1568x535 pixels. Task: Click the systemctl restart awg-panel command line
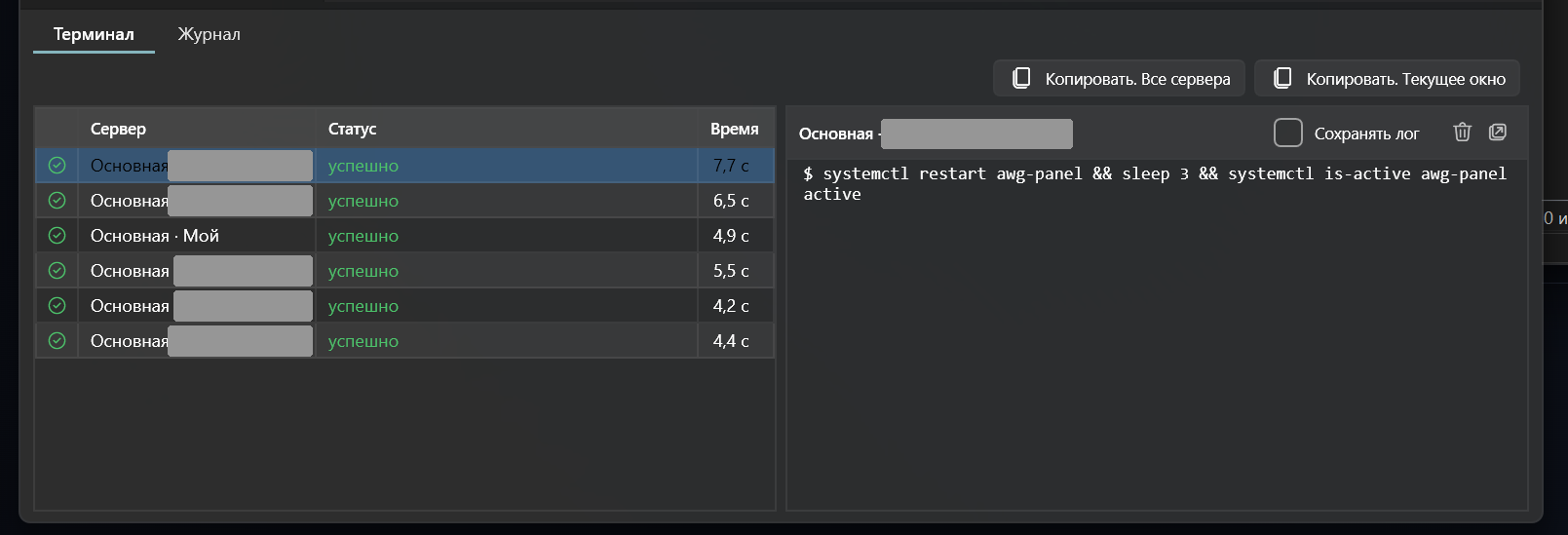[x=1155, y=173]
